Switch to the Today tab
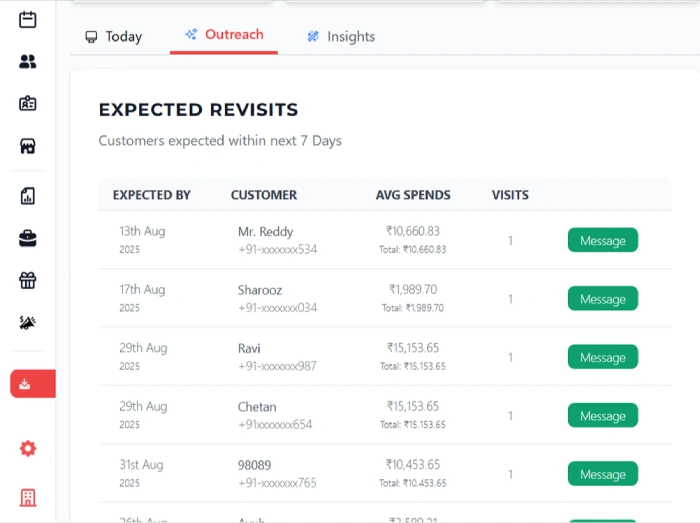This screenshot has width=700, height=523. click(113, 37)
